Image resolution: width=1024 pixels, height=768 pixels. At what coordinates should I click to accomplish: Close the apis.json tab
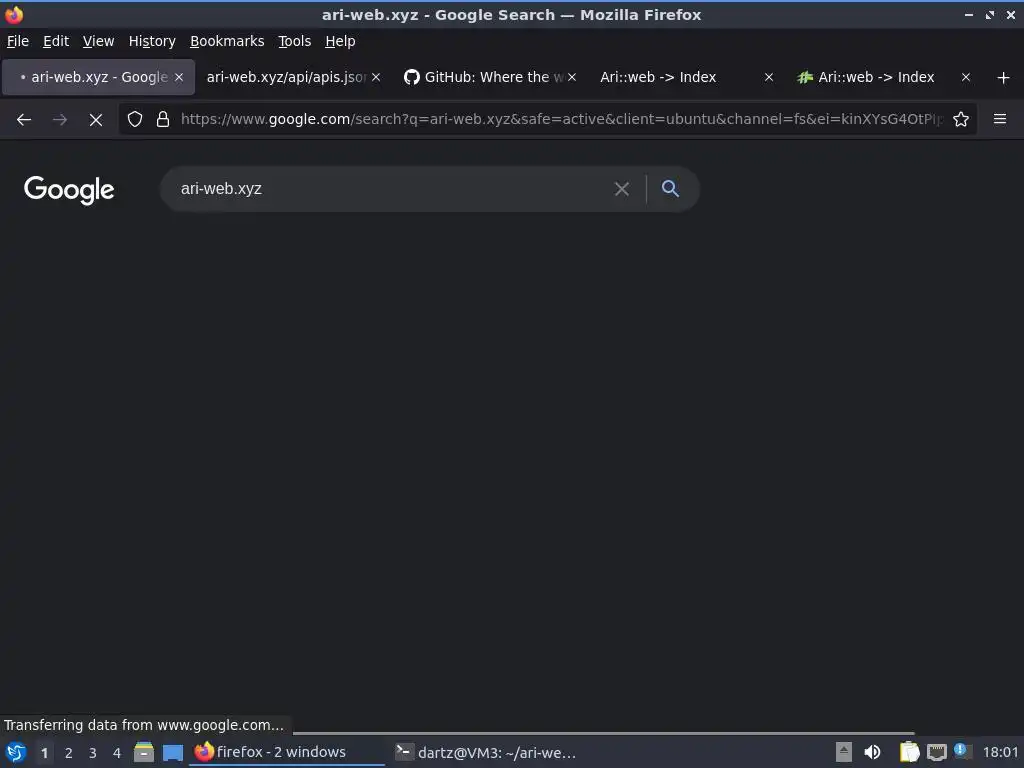(x=376, y=78)
